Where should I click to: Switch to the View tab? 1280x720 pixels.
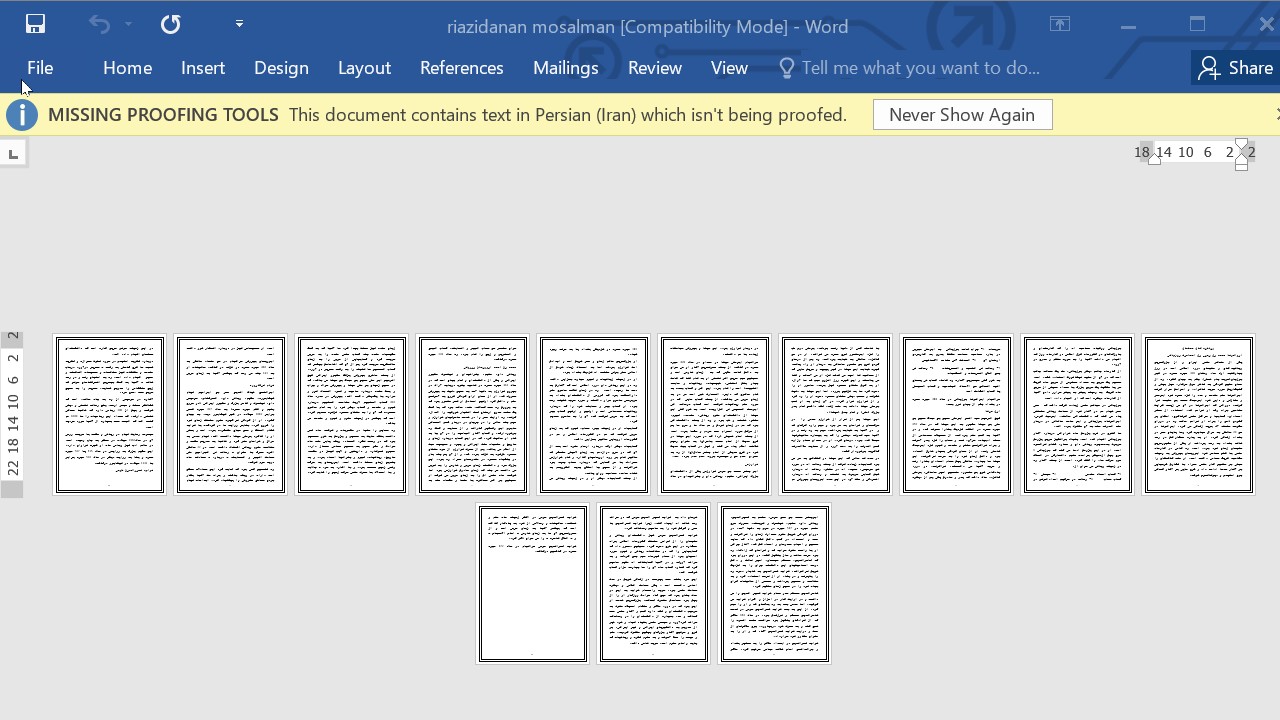click(x=729, y=68)
